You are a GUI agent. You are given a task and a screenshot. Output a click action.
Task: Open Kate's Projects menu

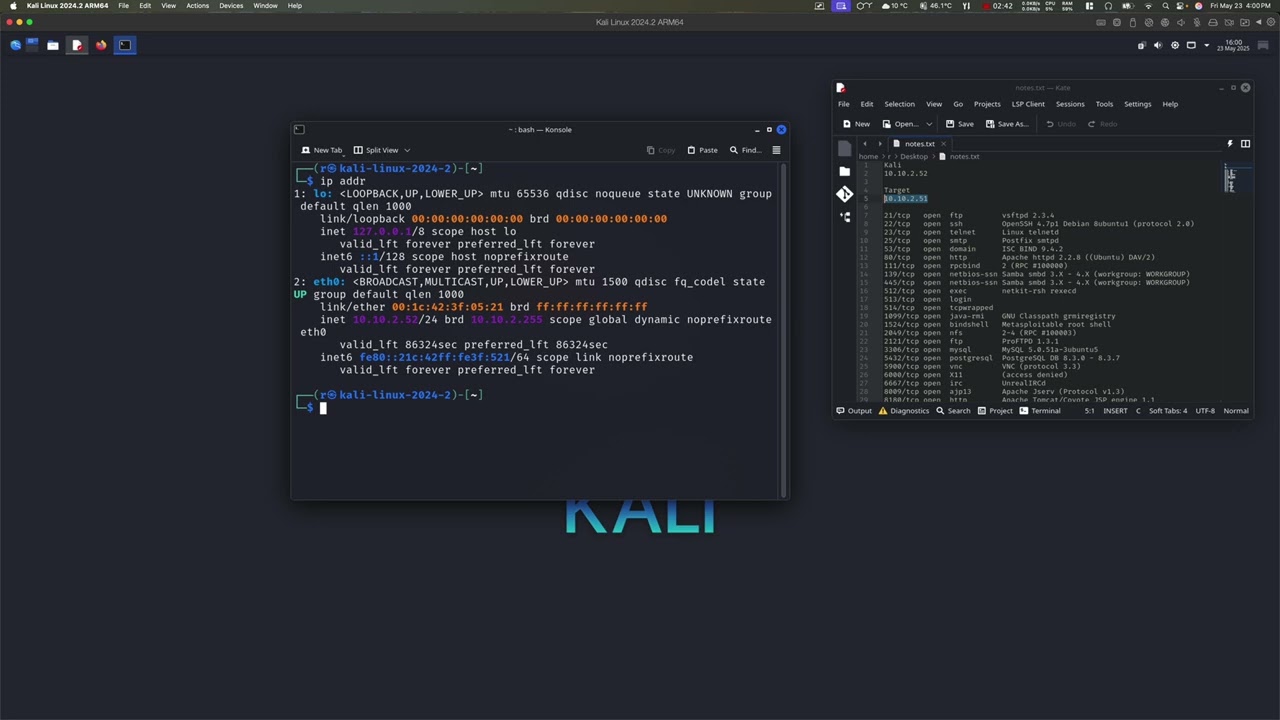[987, 104]
